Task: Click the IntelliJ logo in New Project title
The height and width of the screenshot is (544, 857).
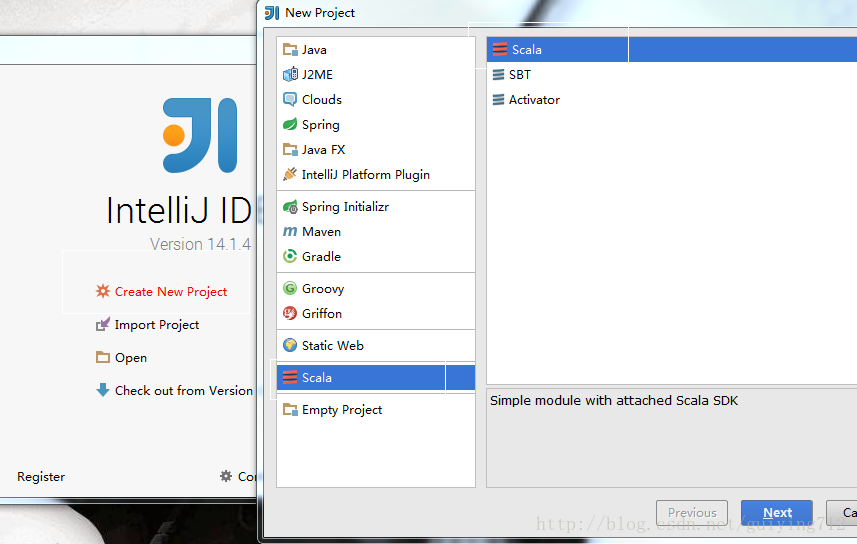Action: pos(272,13)
